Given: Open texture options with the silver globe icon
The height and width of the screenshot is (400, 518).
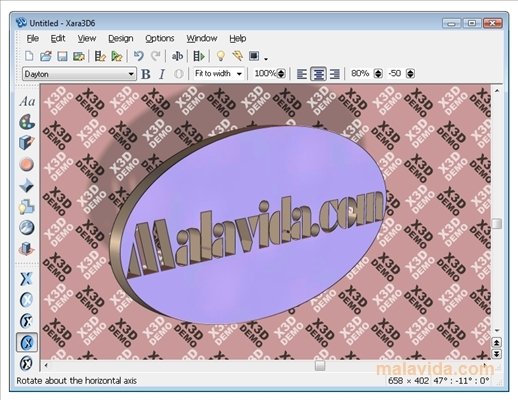Looking at the screenshot, I should point(27,228).
